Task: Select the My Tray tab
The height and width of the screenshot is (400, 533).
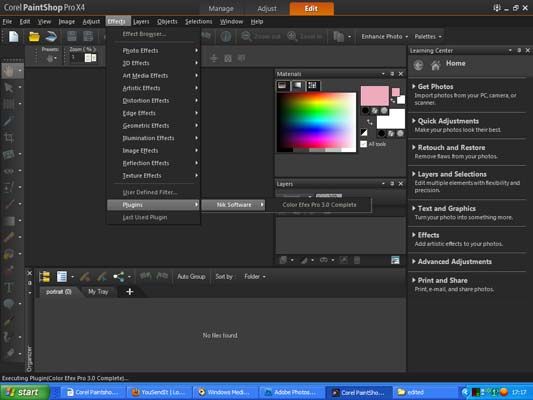Action: [x=98, y=292]
